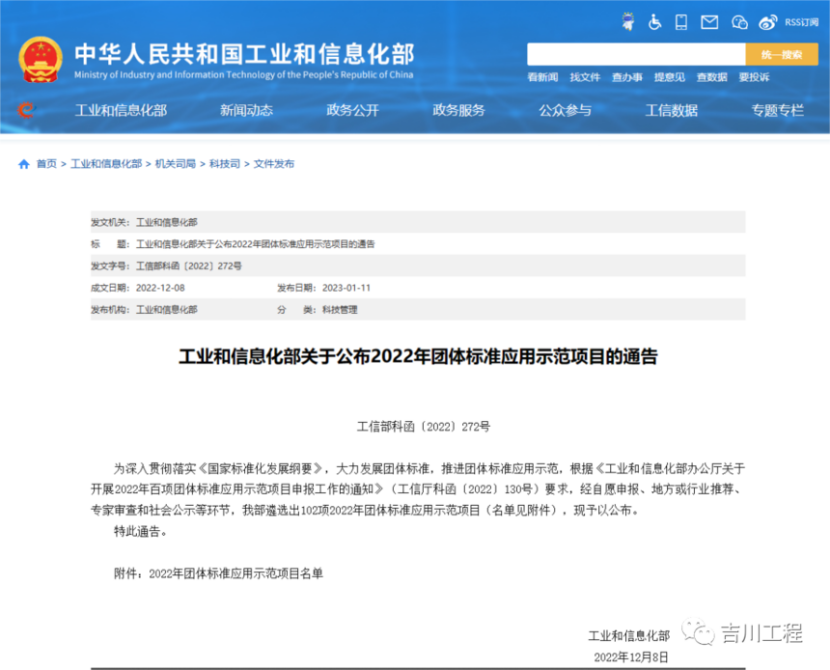Open the mobile phone version icon
The image size is (830, 670).
(681, 22)
